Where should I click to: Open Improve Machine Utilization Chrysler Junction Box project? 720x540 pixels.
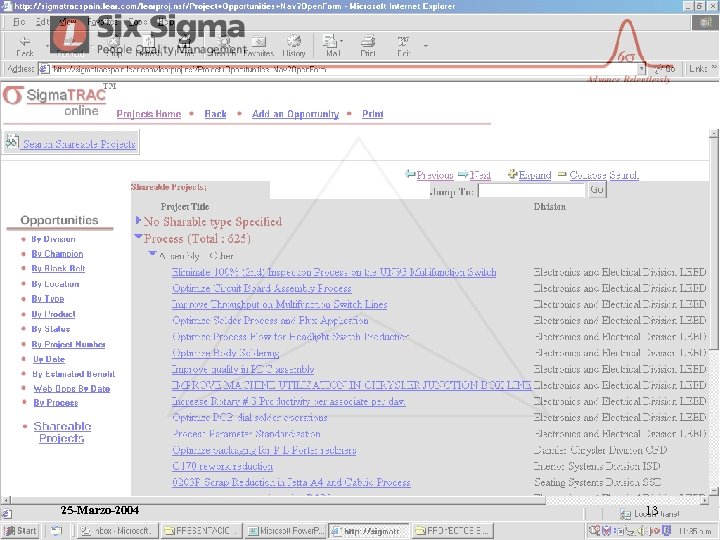tap(351, 385)
